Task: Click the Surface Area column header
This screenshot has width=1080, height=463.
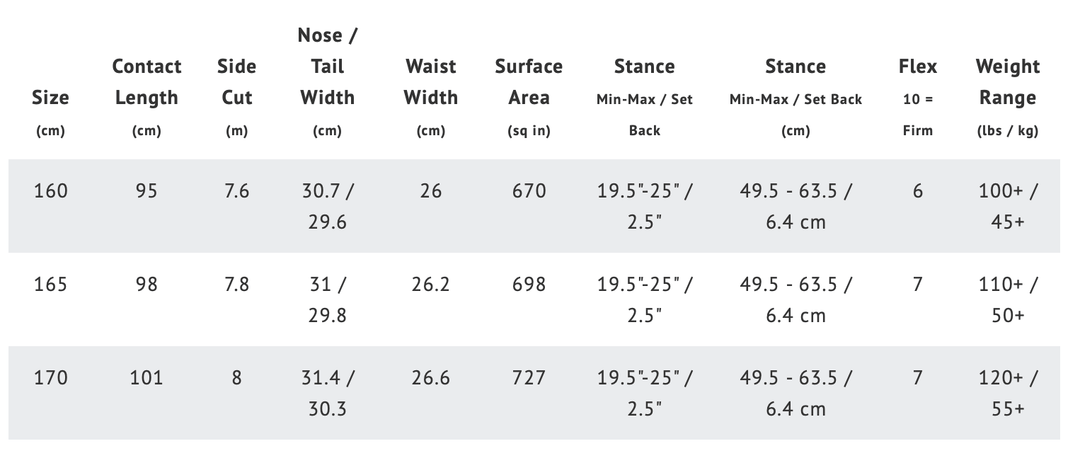Action: tap(528, 82)
